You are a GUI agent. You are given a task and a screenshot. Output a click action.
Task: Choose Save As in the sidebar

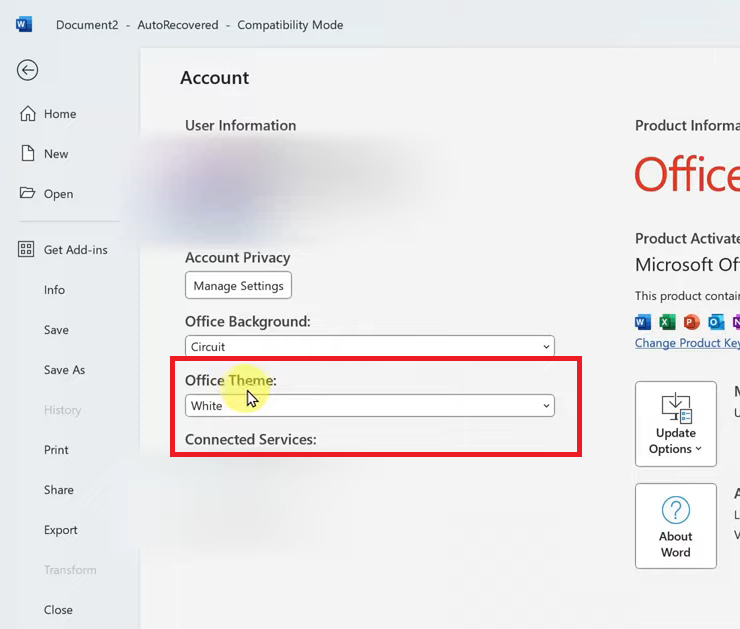point(65,370)
